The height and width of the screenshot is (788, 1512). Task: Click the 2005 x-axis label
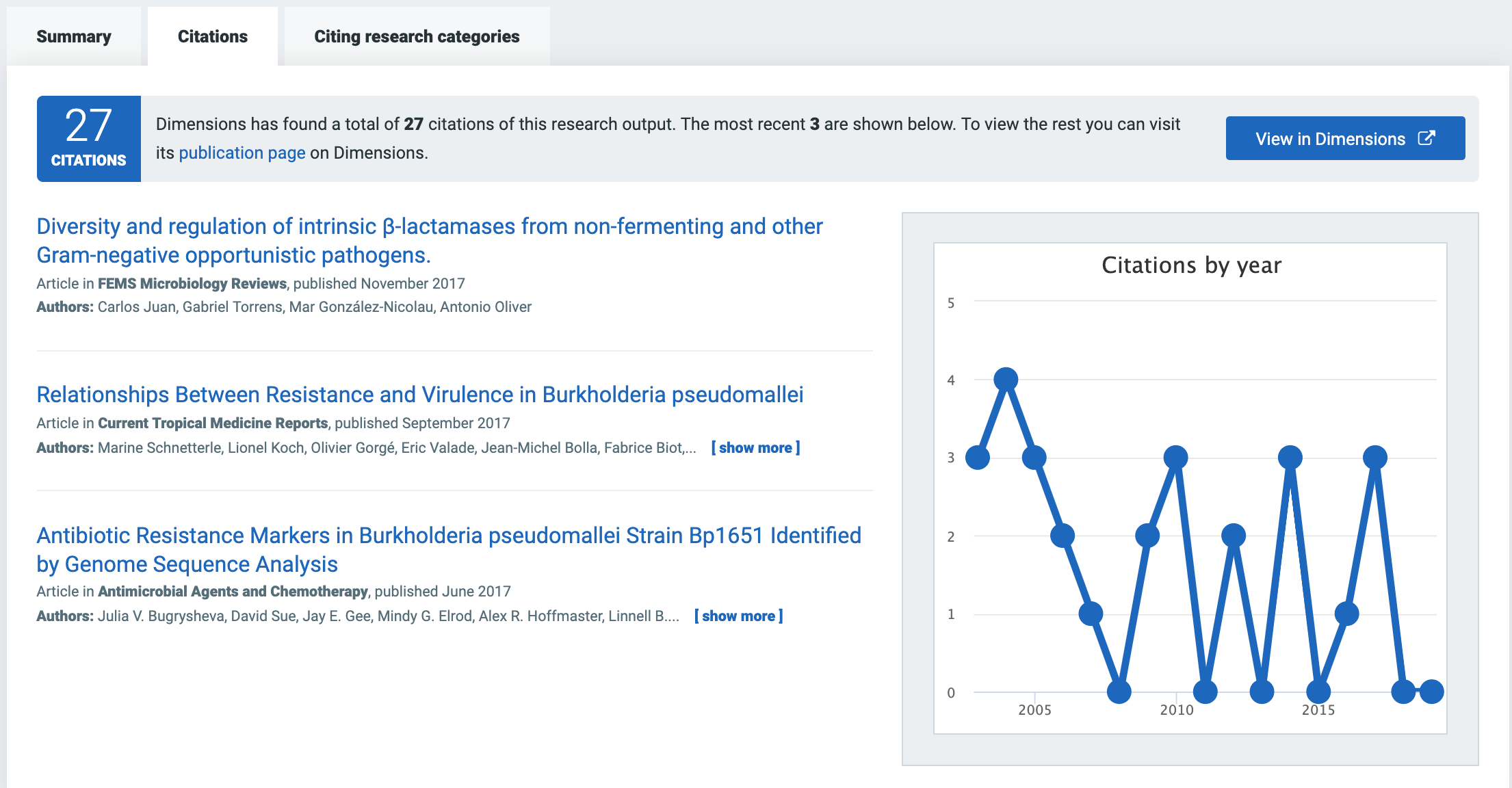click(x=1034, y=710)
